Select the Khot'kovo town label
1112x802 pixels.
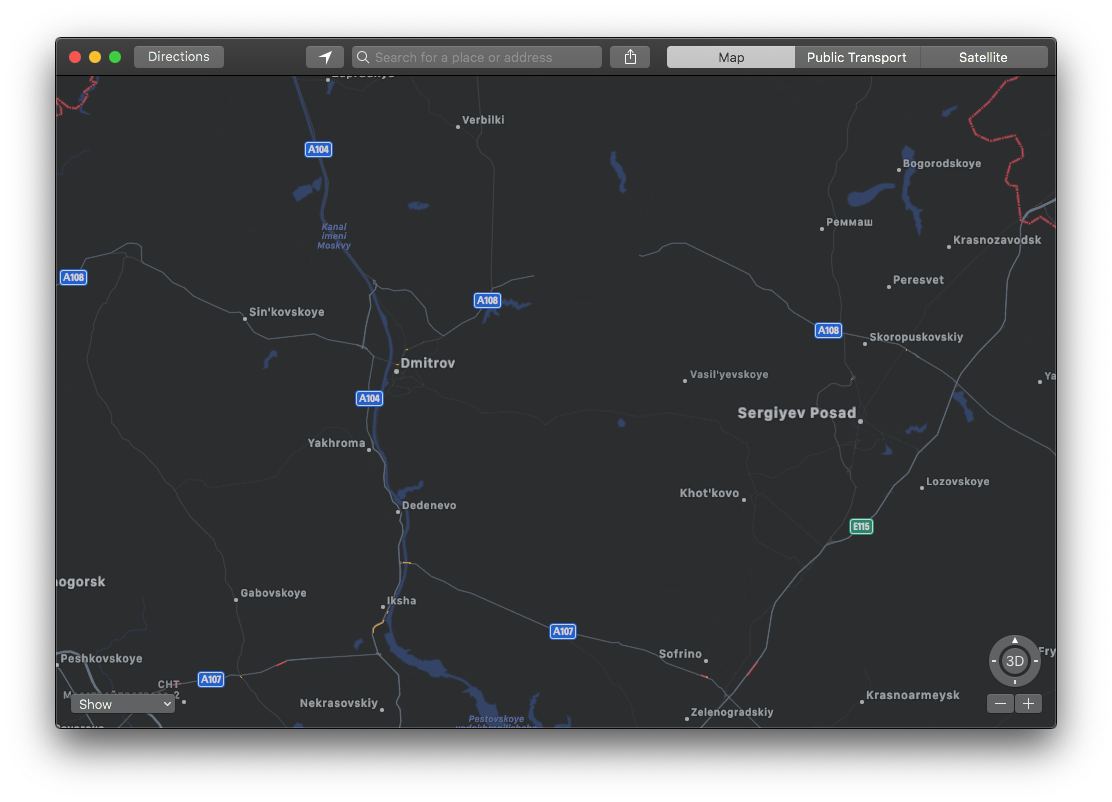pyautogui.click(x=709, y=493)
